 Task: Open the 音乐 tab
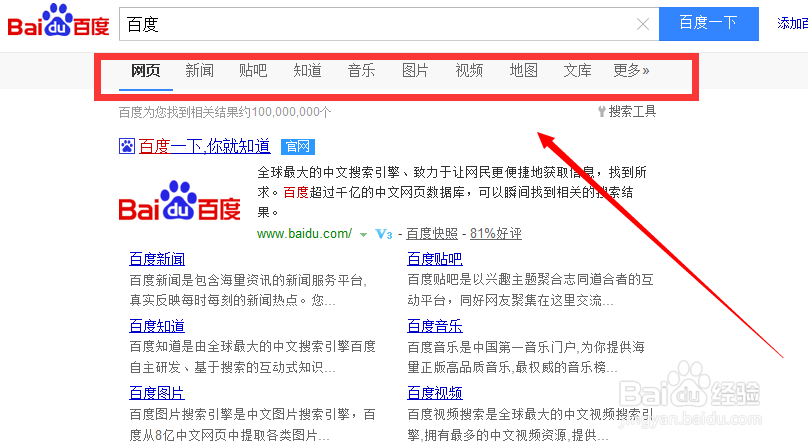pyautogui.click(x=361, y=70)
